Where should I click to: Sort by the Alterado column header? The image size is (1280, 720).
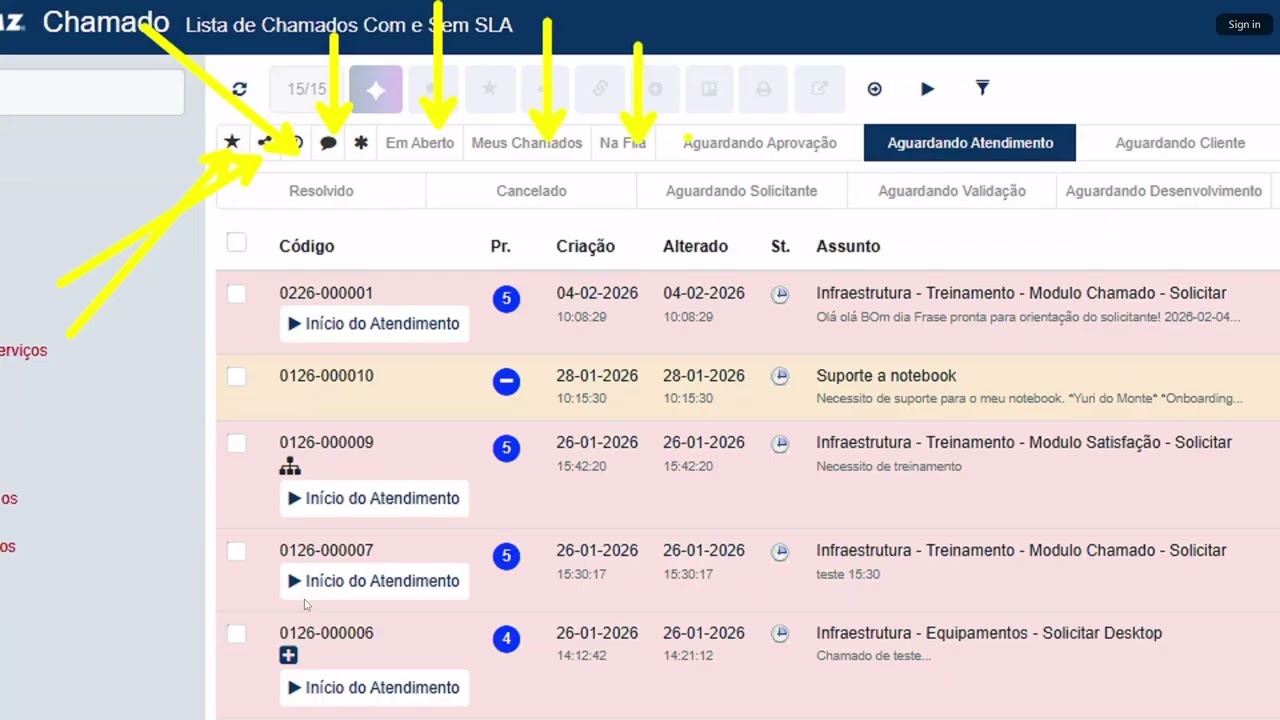tap(695, 246)
